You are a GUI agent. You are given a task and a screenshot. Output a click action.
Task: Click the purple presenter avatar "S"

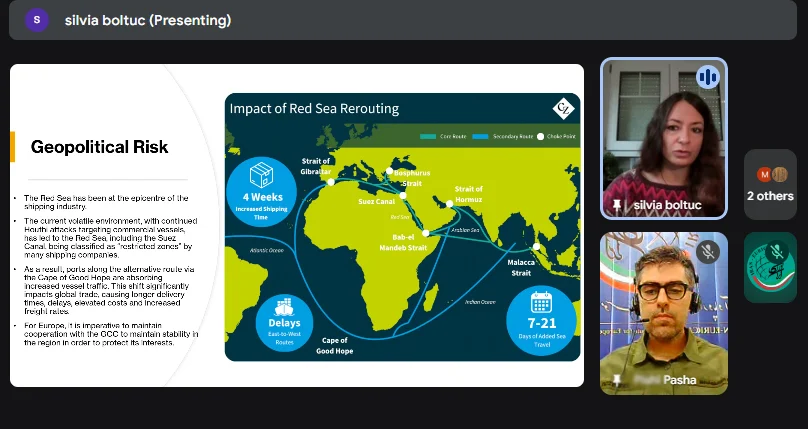point(37,20)
